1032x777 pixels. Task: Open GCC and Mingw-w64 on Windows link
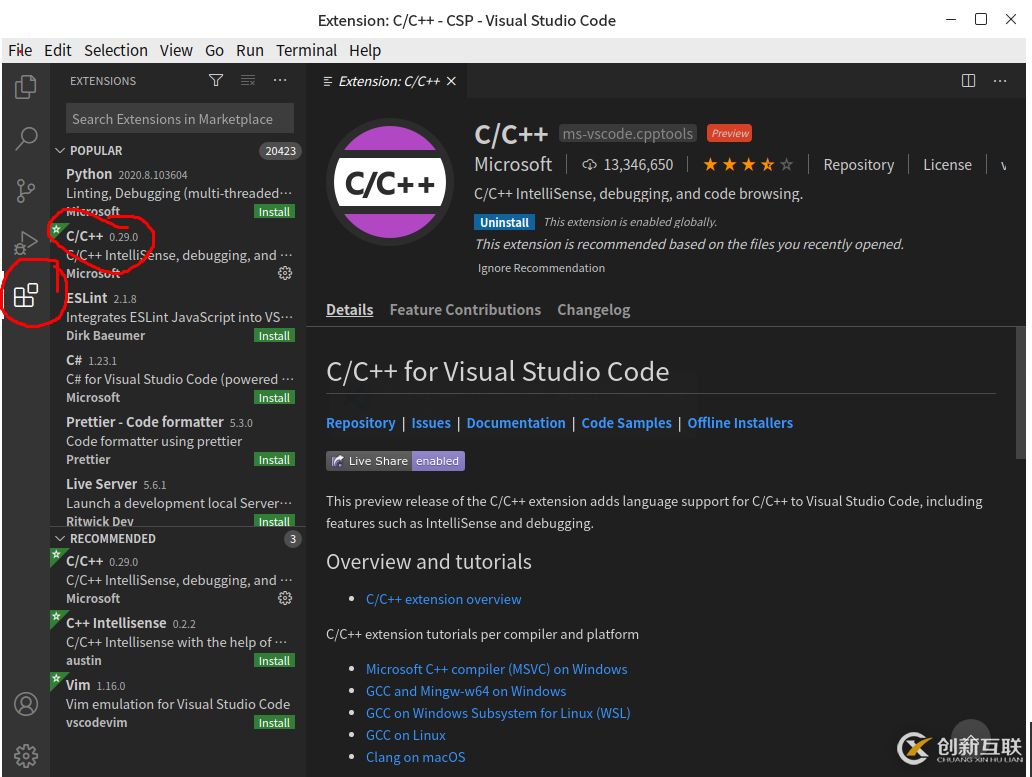point(466,691)
